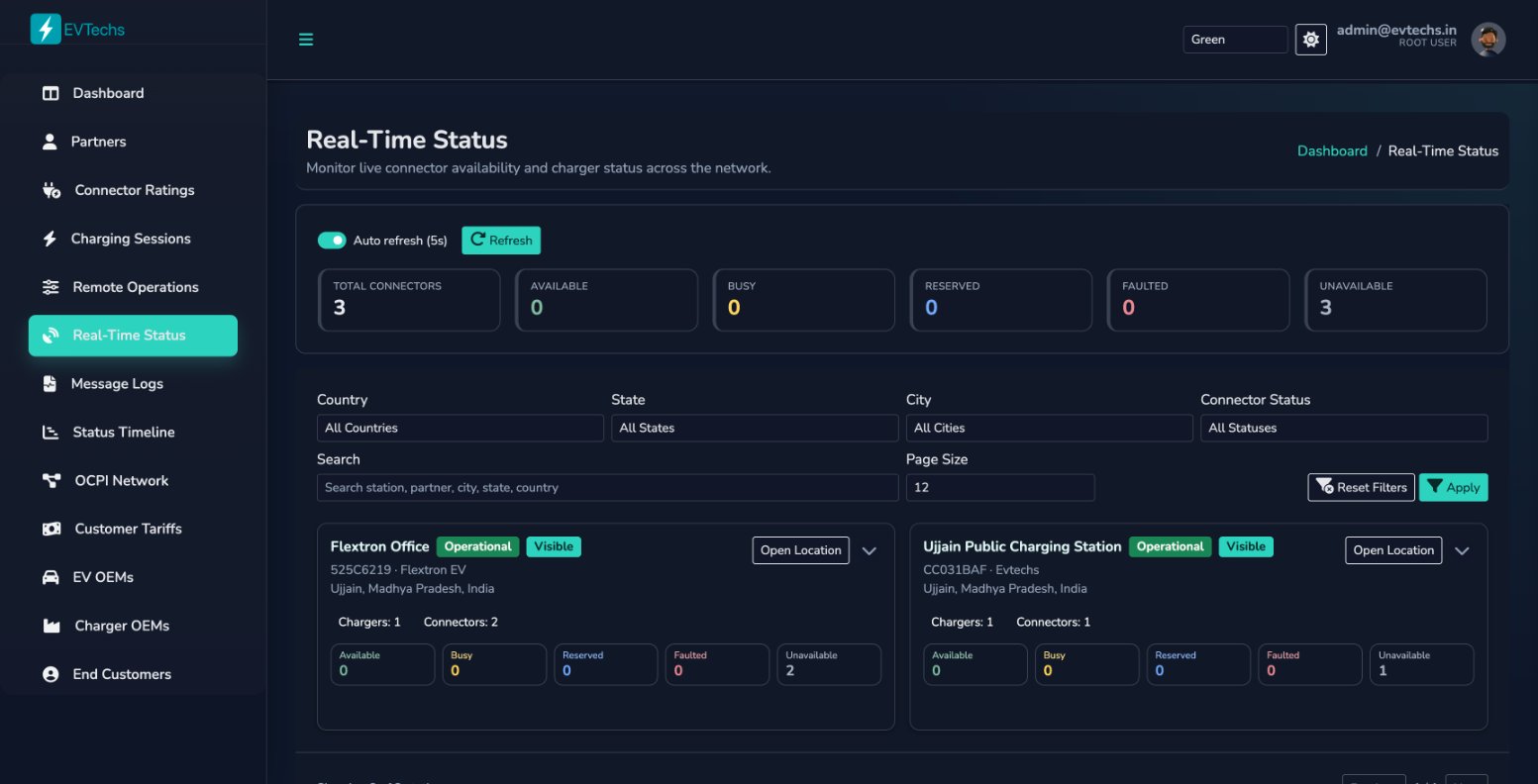Click the EVTechs lightning bolt logo

click(x=45, y=28)
